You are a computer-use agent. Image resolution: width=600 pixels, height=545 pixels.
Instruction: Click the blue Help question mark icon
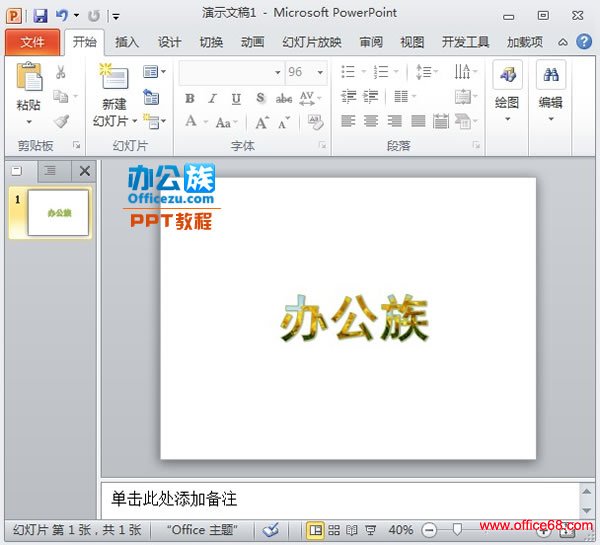click(x=584, y=41)
